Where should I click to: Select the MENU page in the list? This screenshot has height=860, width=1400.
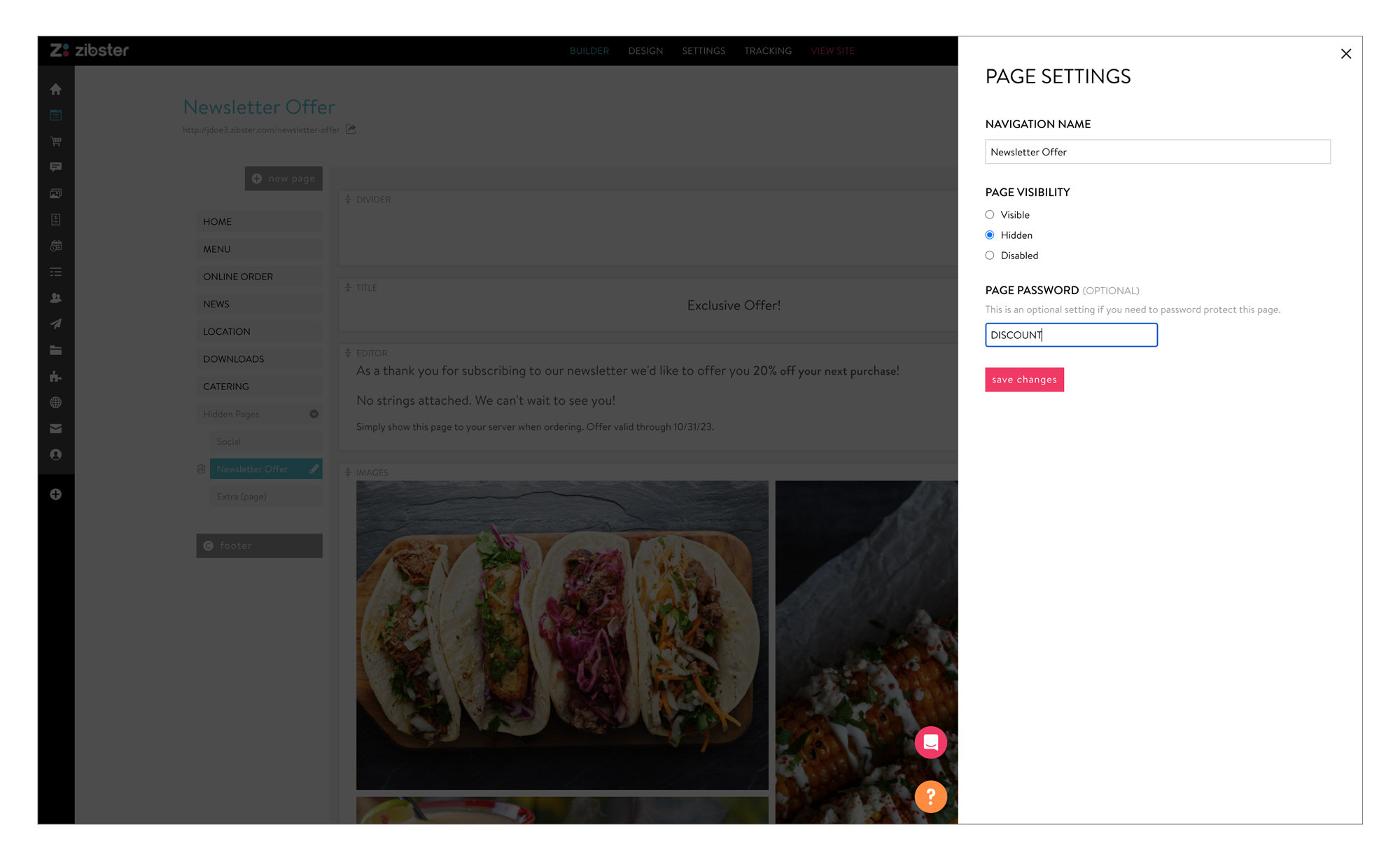(259, 249)
